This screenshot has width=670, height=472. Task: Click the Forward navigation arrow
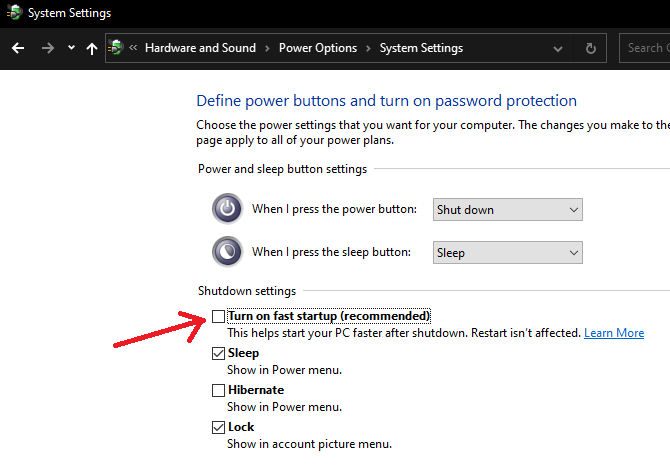click(x=47, y=48)
